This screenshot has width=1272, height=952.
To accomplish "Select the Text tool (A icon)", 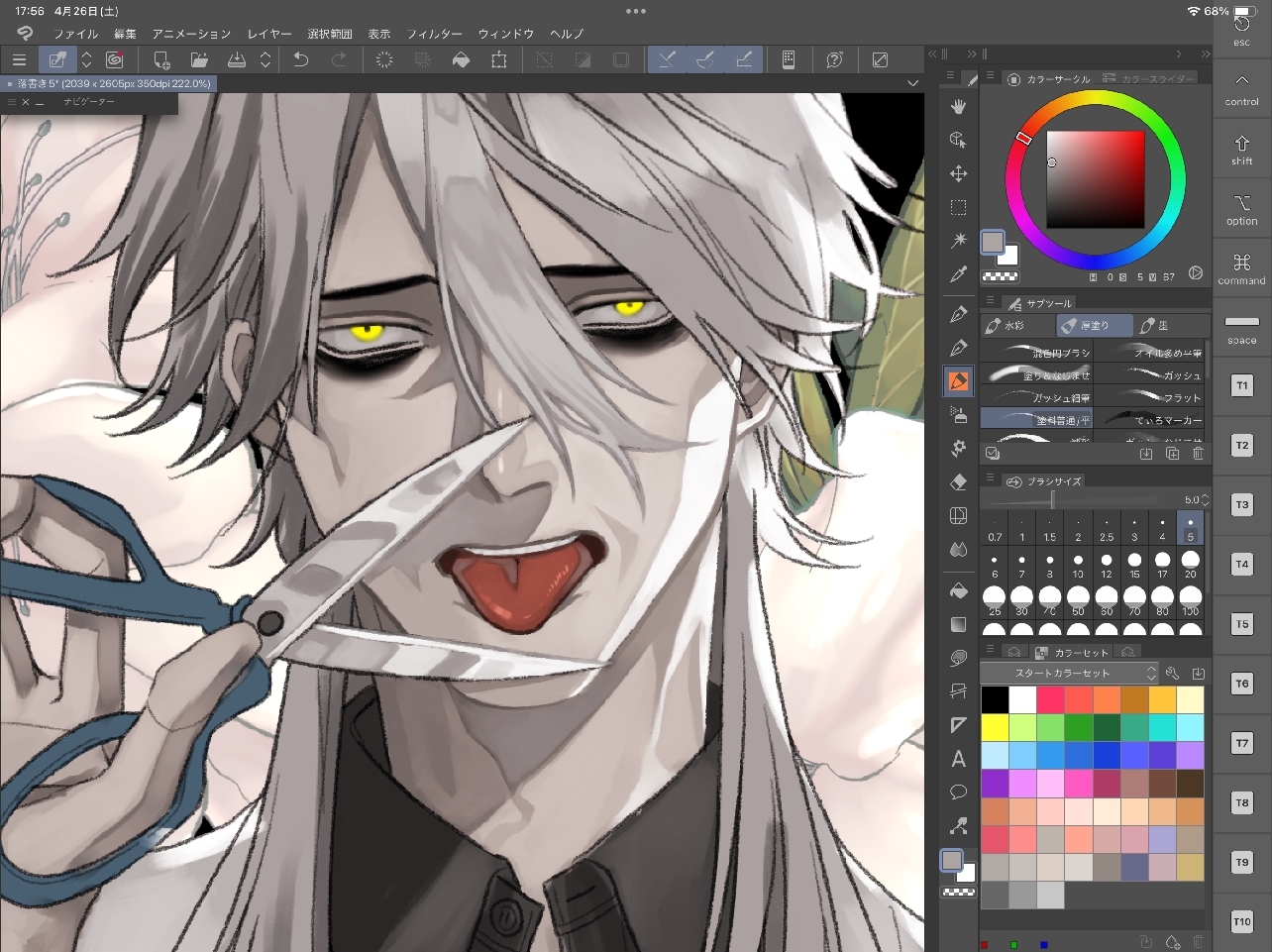I will point(958,759).
